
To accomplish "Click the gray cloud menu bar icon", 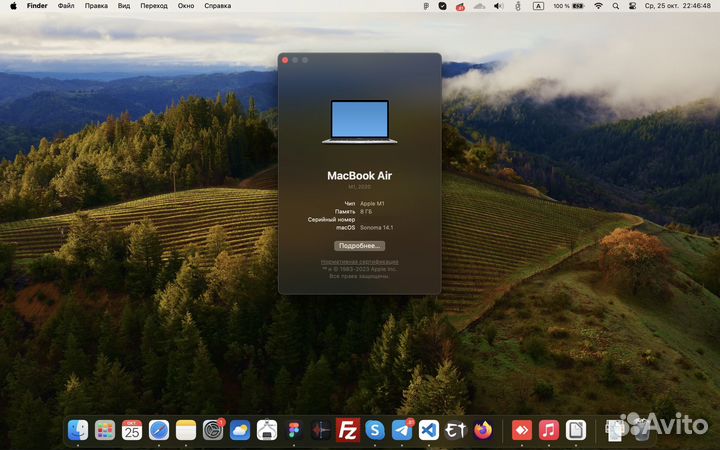I will [x=479, y=6].
